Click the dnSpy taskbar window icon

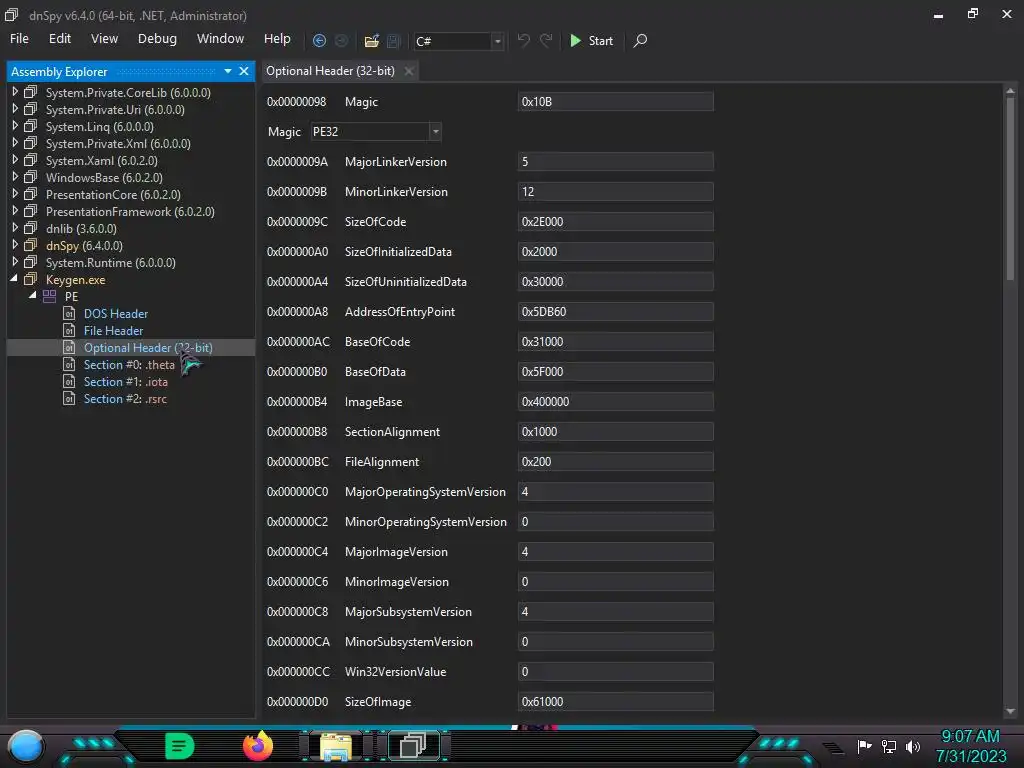click(x=413, y=746)
